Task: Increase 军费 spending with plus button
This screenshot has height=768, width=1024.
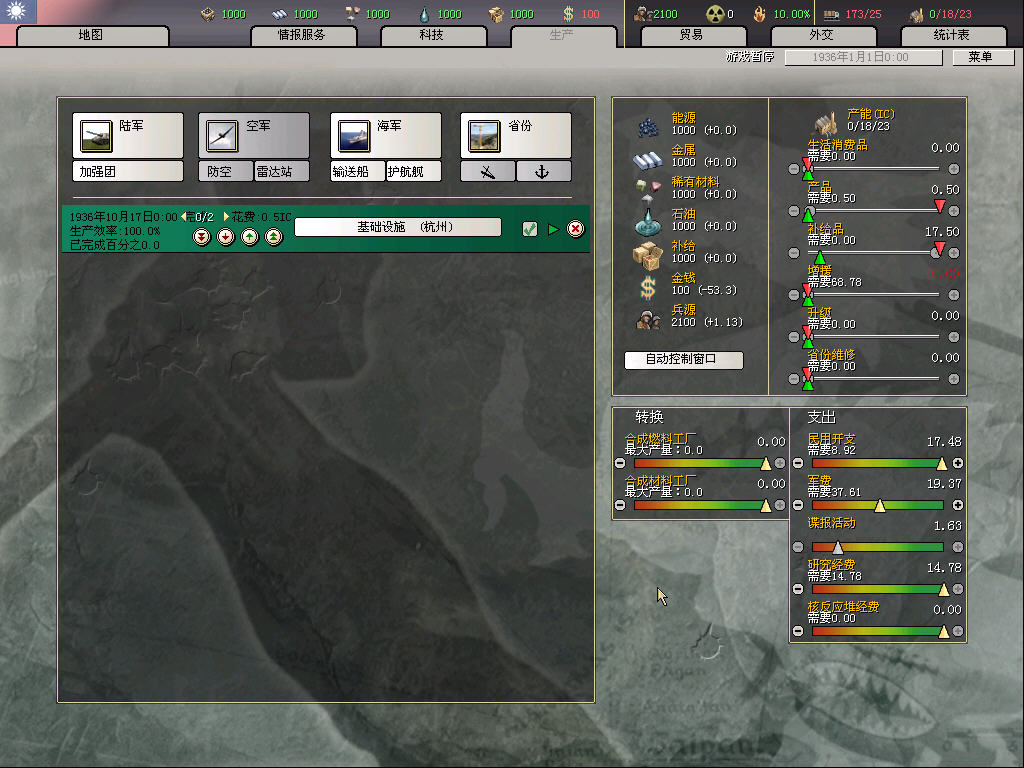Action: [957, 505]
